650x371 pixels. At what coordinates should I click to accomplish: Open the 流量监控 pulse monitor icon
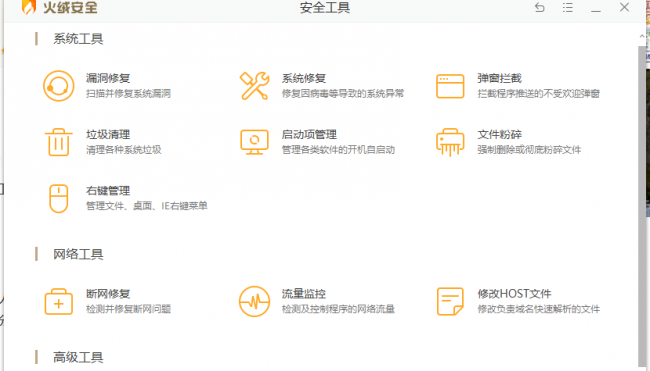255,301
